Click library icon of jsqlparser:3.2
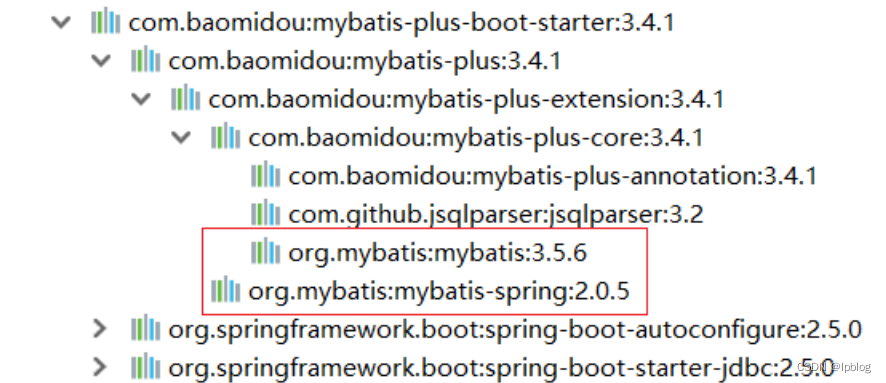 (266, 214)
